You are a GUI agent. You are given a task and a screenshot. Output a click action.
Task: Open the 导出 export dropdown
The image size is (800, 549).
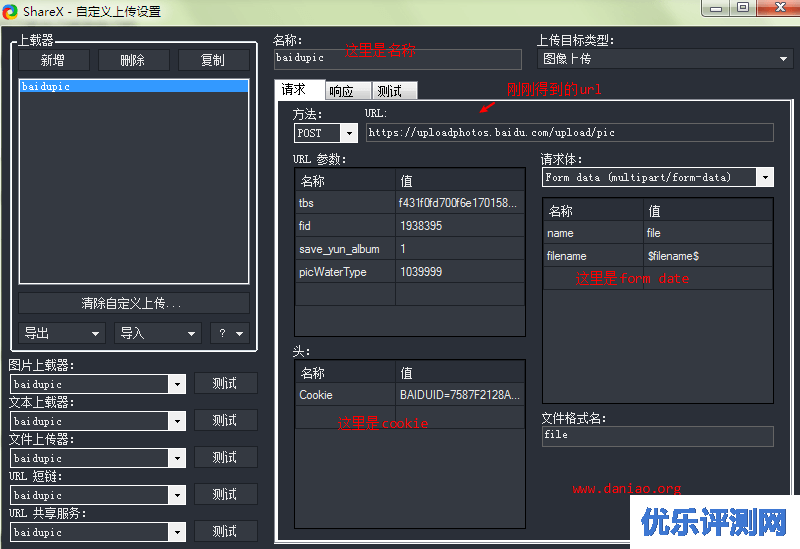tap(62, 333)
